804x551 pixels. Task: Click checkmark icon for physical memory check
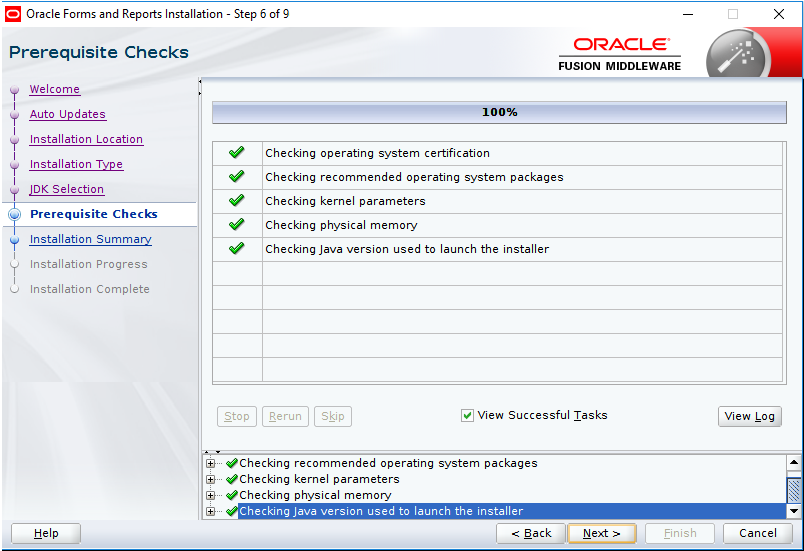[x=237, y=225]
